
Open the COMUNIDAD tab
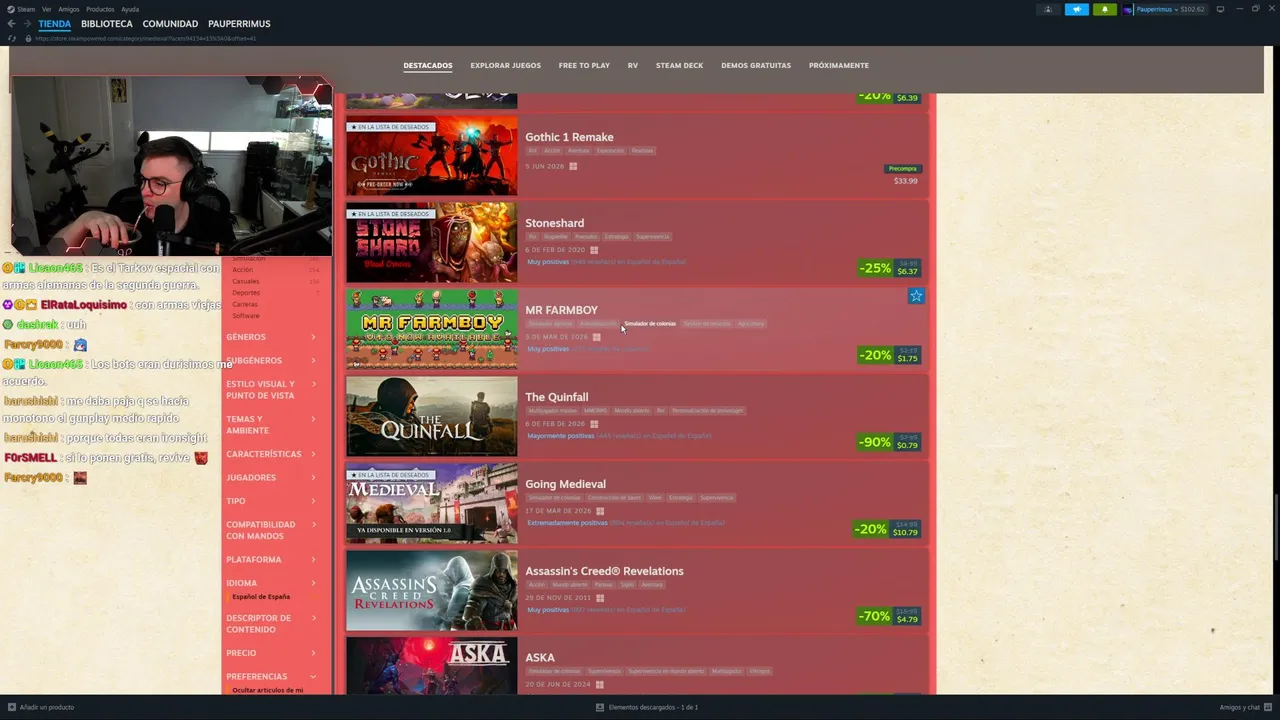170,24
